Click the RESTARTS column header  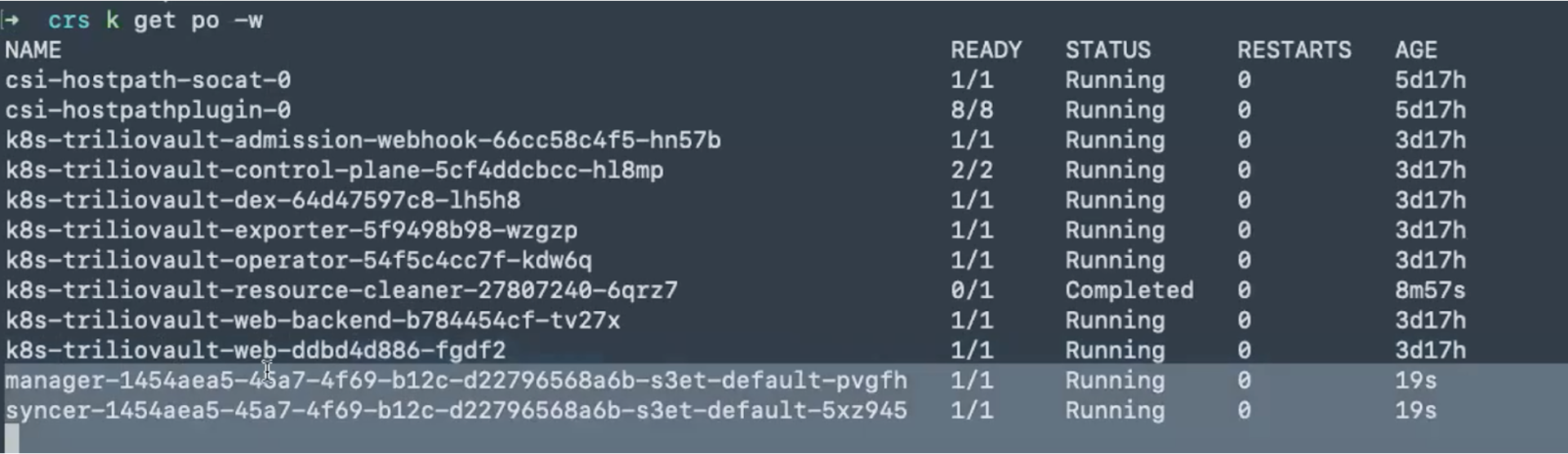(x=1294, y=51)
